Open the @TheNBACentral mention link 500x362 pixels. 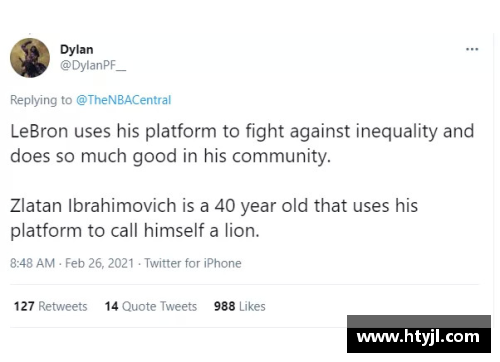point(123,100)
